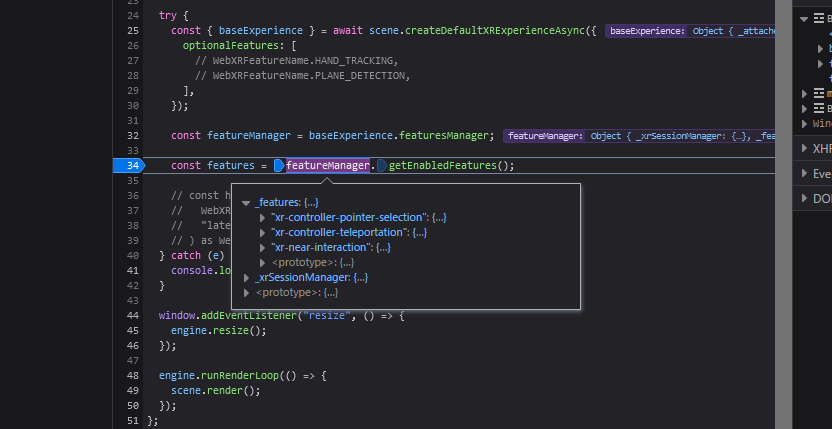Collapse the _features node in the preview popup

click(x=246, y=203)
